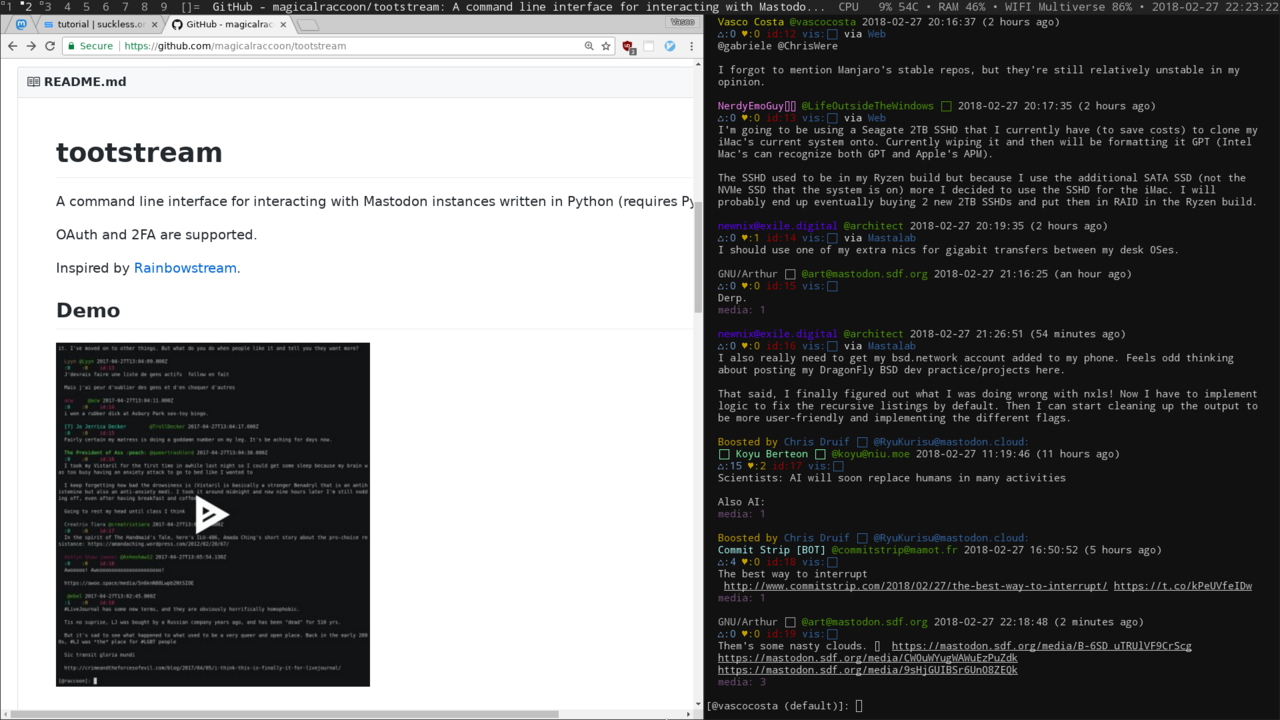Open a new browser tab
This screenshot has height=720, width=1280.
tap(308, 24)
